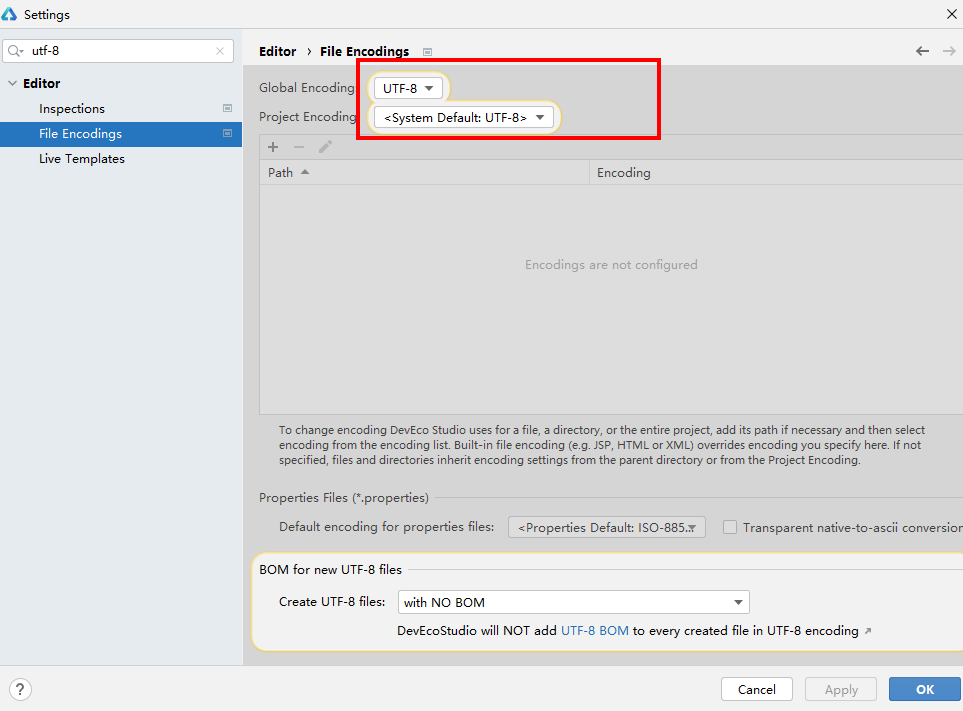Click the search magnifier icon
This screenshot has width=963, height=711.
coord(15,51)
